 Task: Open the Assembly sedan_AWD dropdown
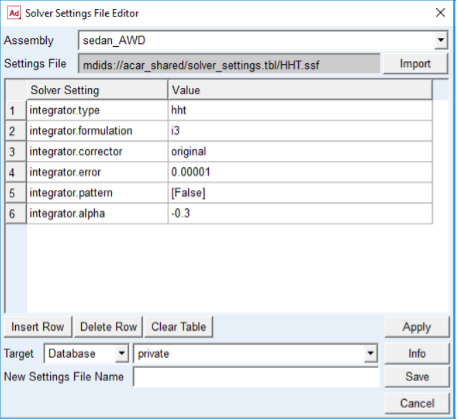pos(441,40)
